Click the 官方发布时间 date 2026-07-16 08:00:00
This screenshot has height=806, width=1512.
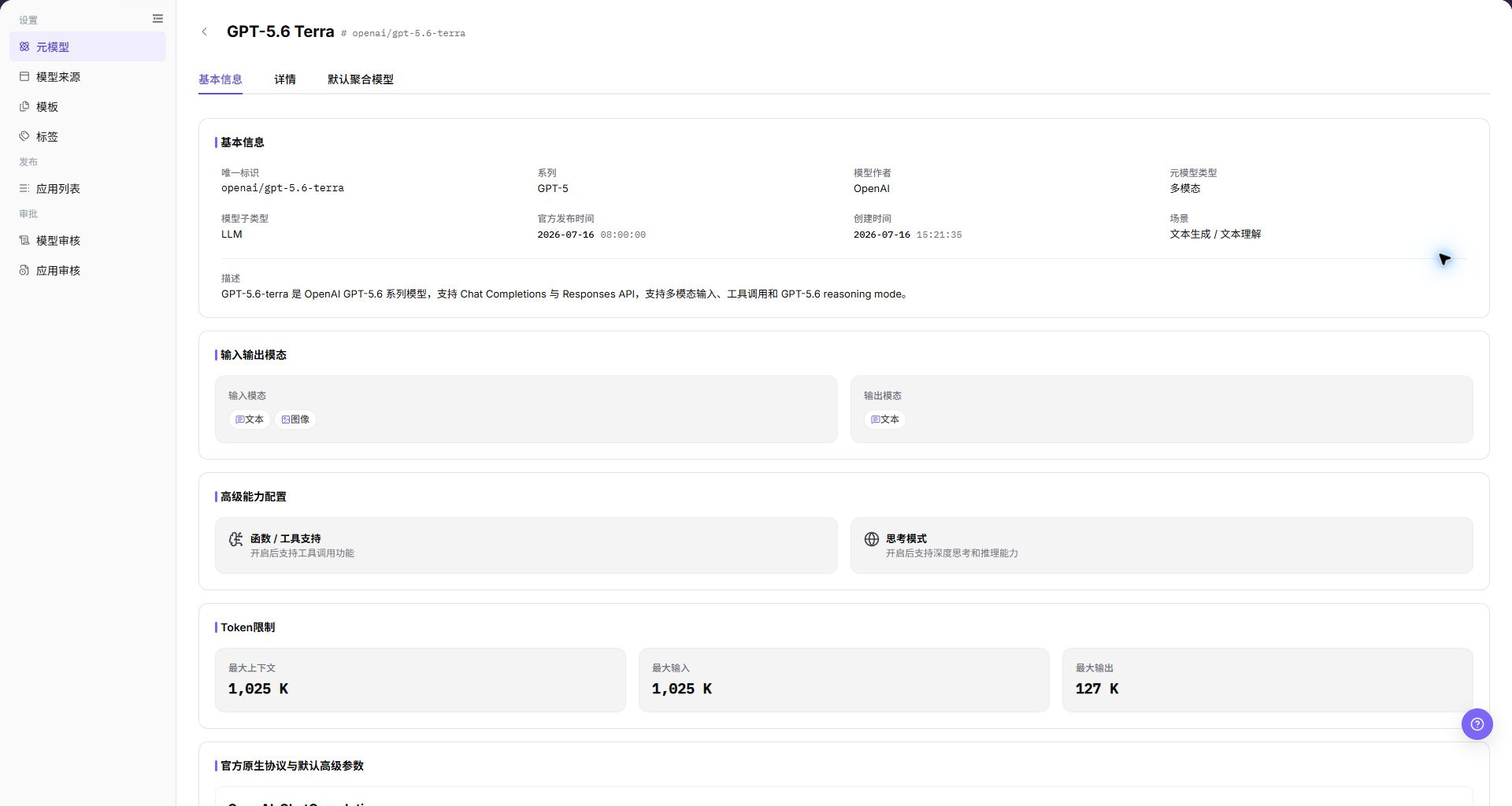coord(591,235)
